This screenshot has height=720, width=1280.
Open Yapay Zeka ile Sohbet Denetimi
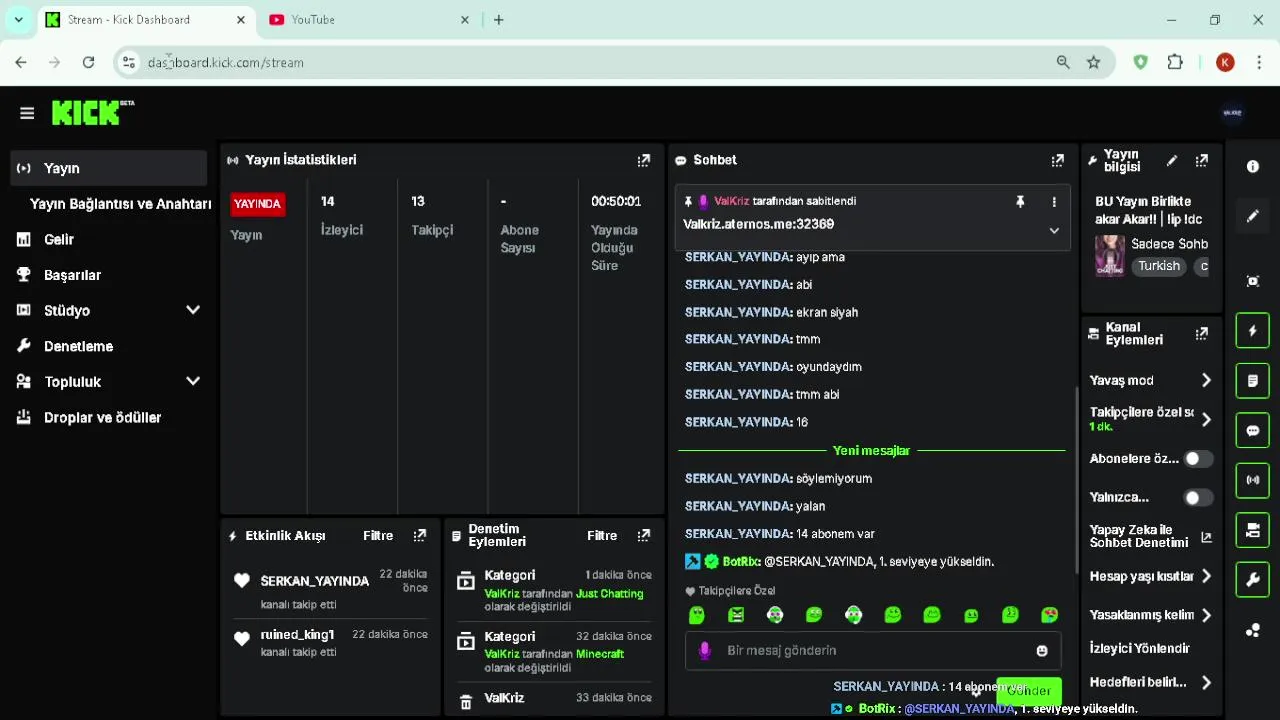[1150, 537]
